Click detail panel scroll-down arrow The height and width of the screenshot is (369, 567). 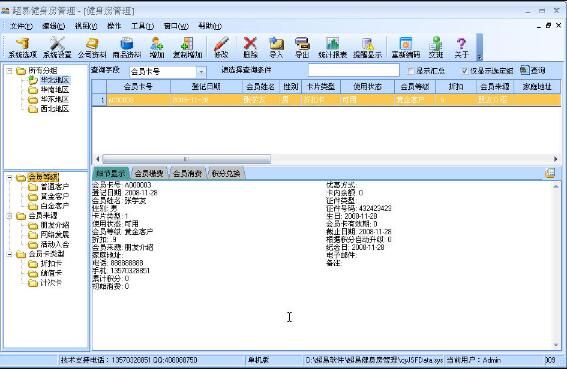point(556,345)
